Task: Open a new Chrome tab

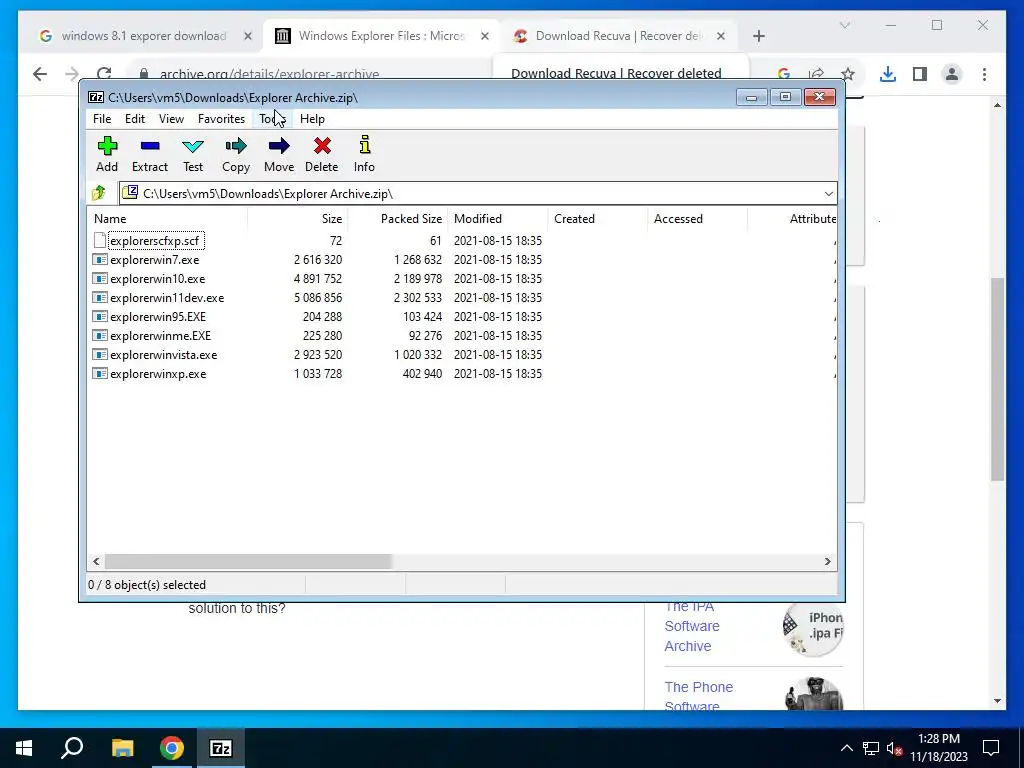Action: 758,36
